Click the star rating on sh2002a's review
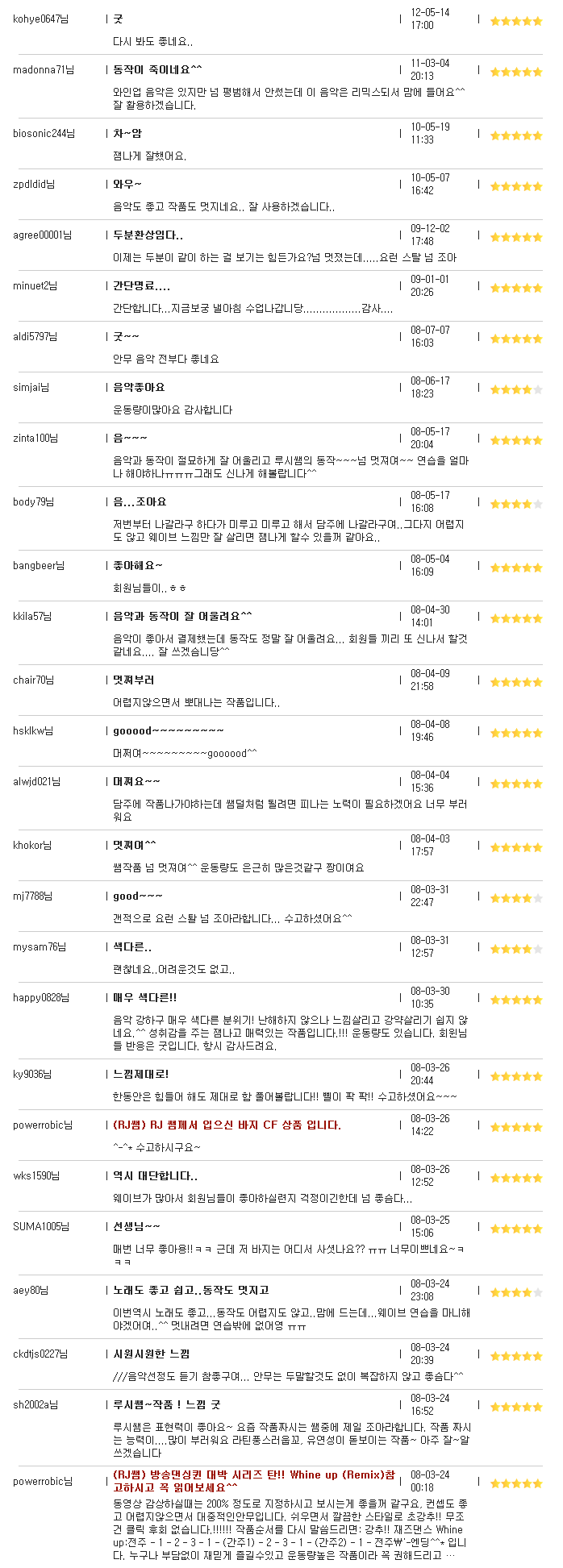This screenshot has height=1568, width=563. click(x=516, y=1408)
